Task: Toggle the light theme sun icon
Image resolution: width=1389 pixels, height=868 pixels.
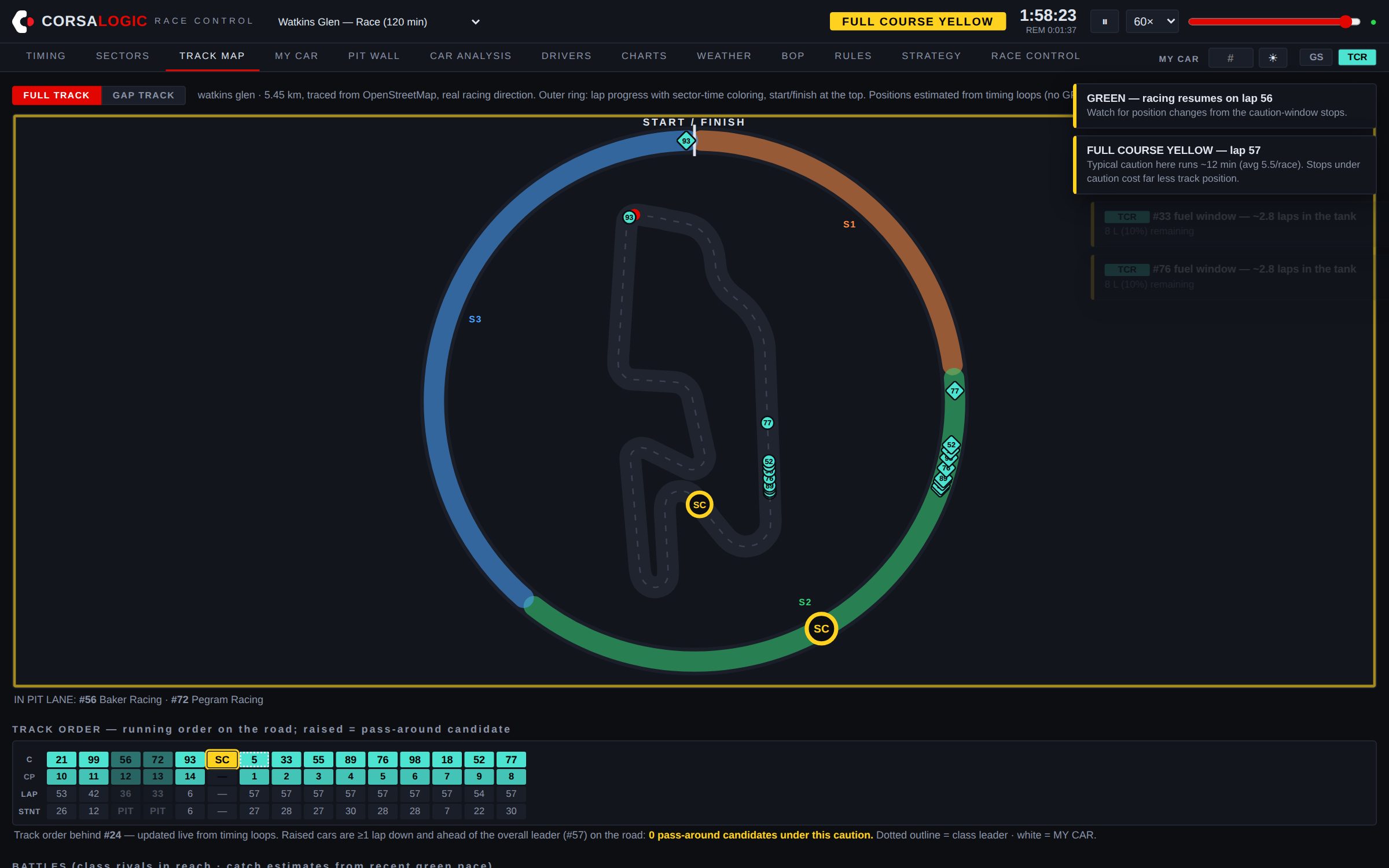Action: [x=1273, y=58]
